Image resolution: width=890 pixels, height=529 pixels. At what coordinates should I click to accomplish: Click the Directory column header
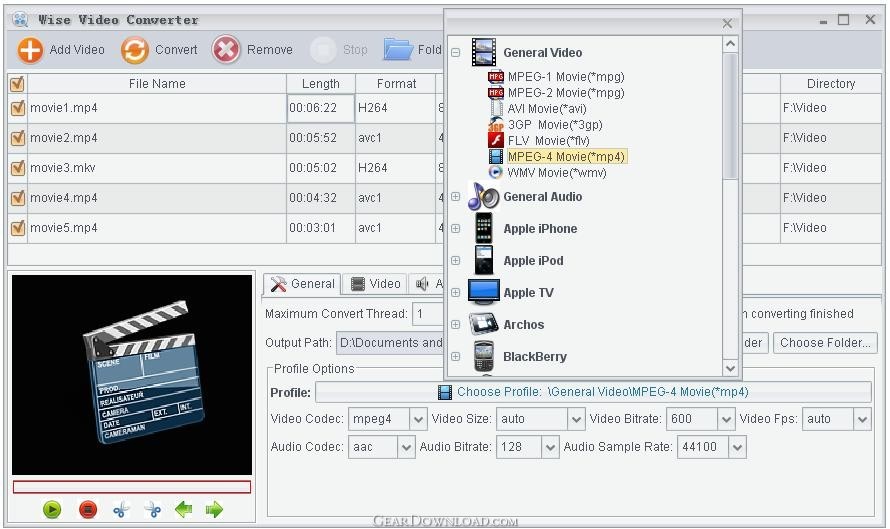831,84
